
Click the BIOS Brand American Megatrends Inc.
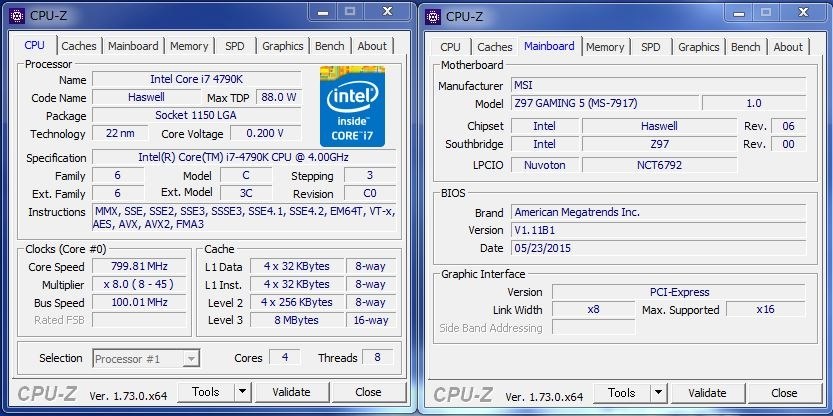click(658, 212)
